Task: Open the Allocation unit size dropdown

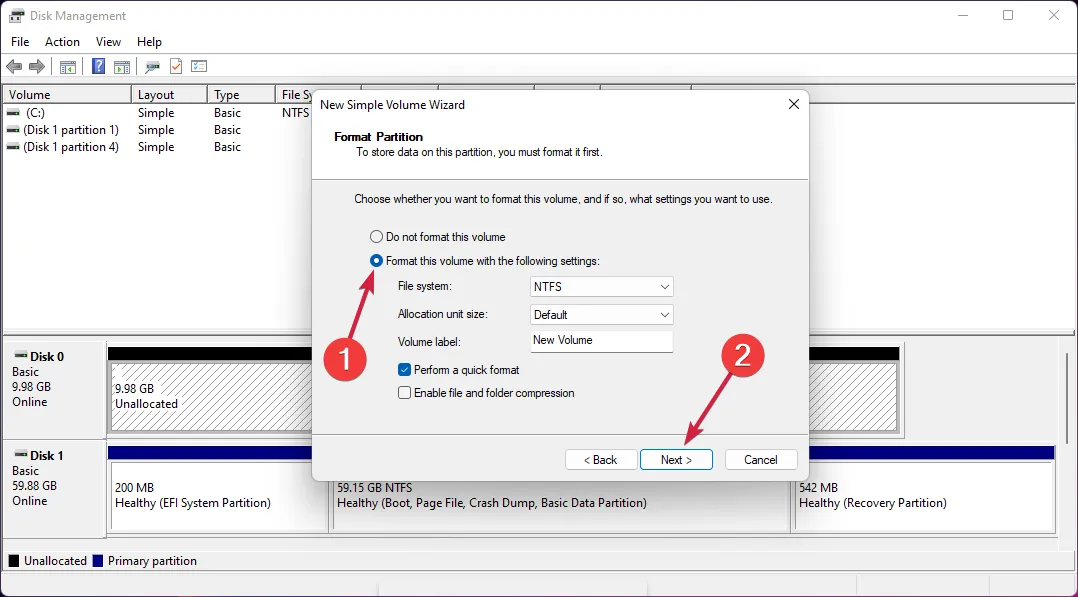Action: coord(602,315)
